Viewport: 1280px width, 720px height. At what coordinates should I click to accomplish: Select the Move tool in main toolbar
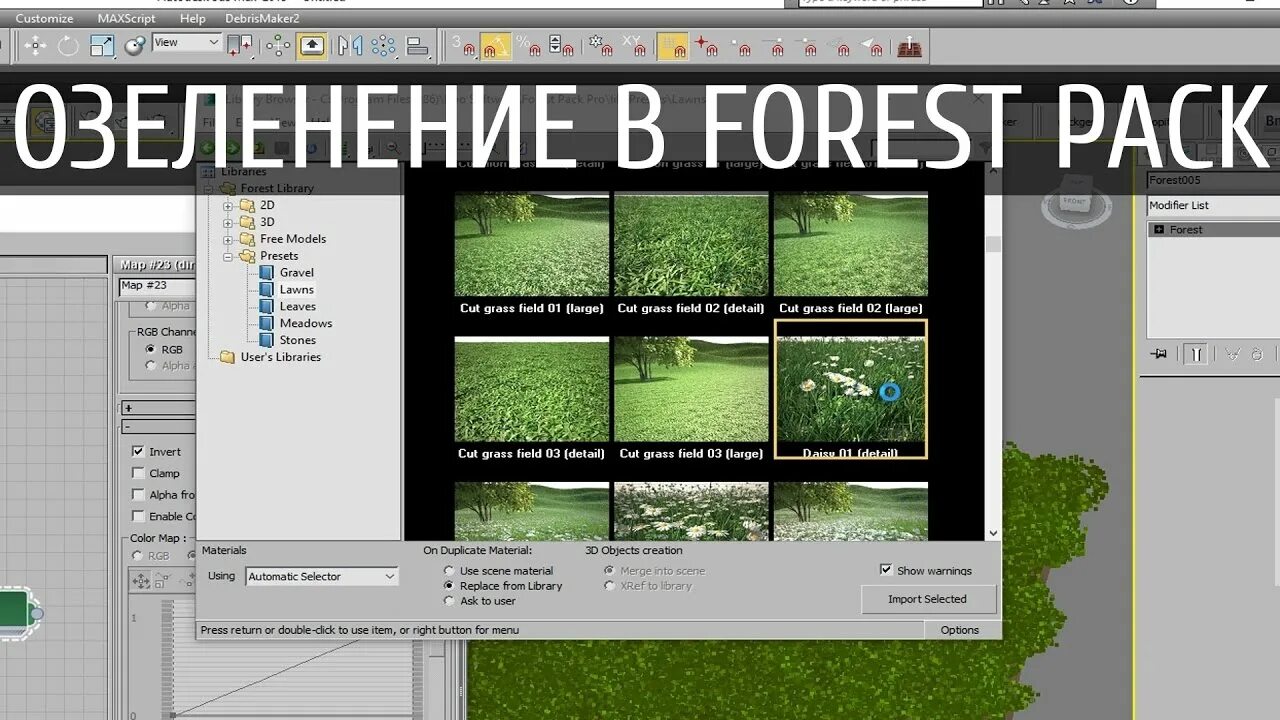click(36, 45)
